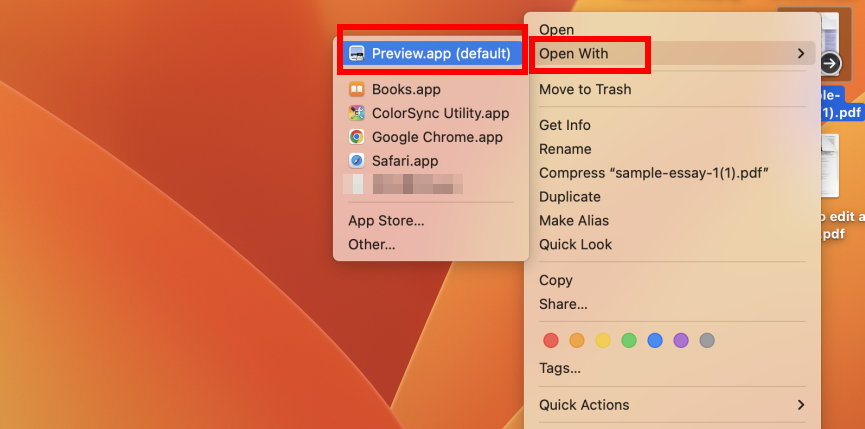Image resolution: width=865 pixels, height=429 pixels.
Task: Choose Other… application option
Action: [x=371, y=244]
